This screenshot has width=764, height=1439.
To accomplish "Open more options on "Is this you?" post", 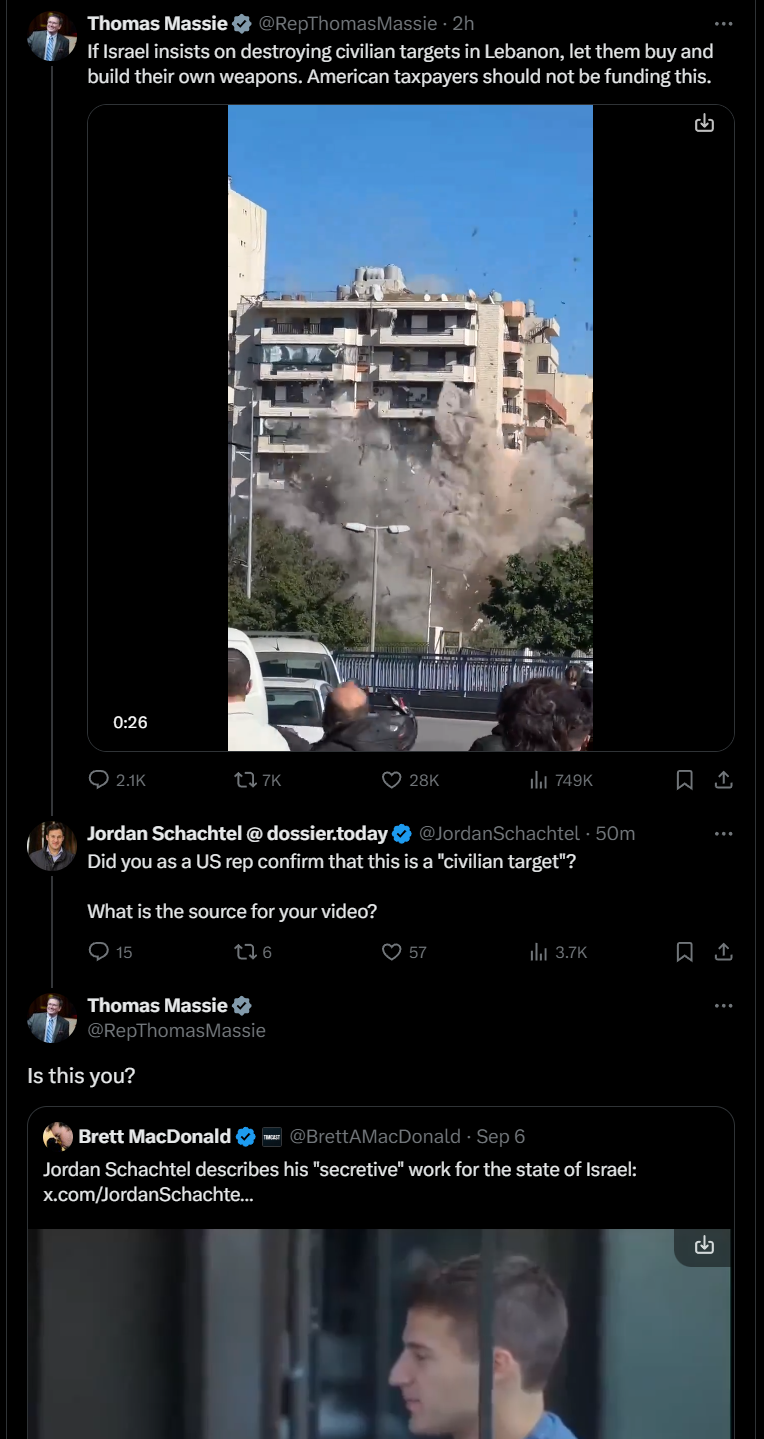I will point(724,1006).
